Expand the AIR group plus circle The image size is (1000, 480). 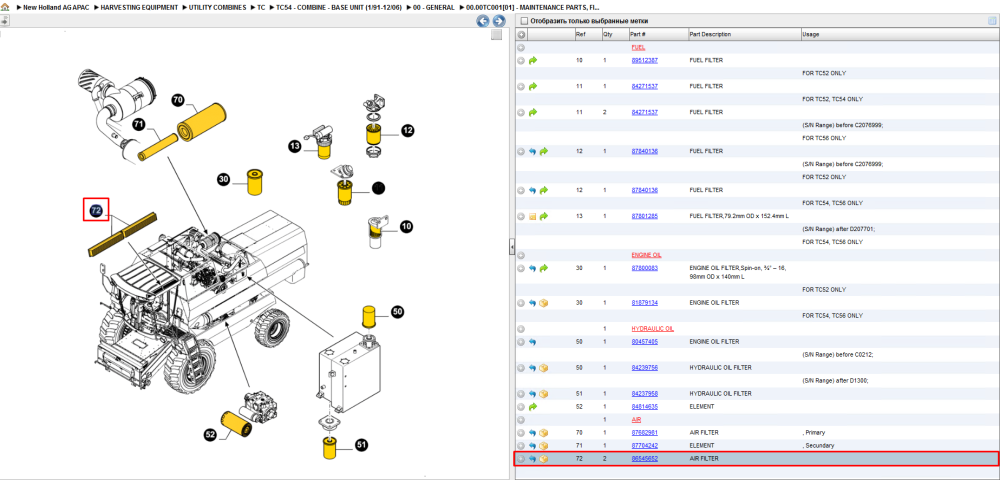(x=521, y=420)
